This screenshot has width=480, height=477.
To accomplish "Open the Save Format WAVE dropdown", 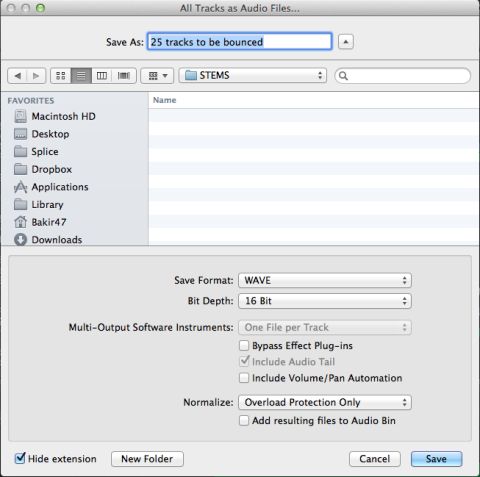I will click(x=325, y=280).
